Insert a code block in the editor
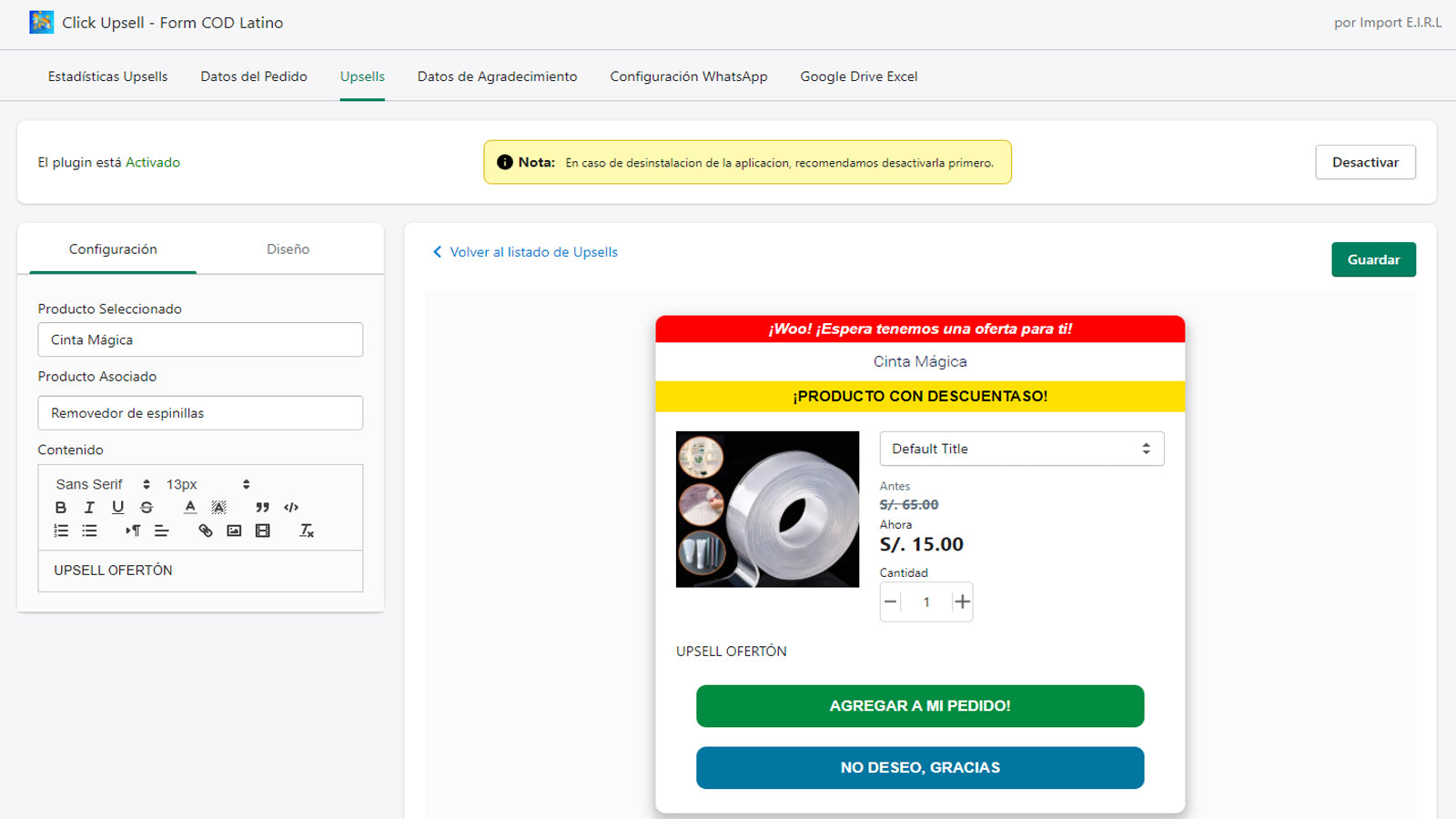The image size is (1456, 819). coord(291,507)
